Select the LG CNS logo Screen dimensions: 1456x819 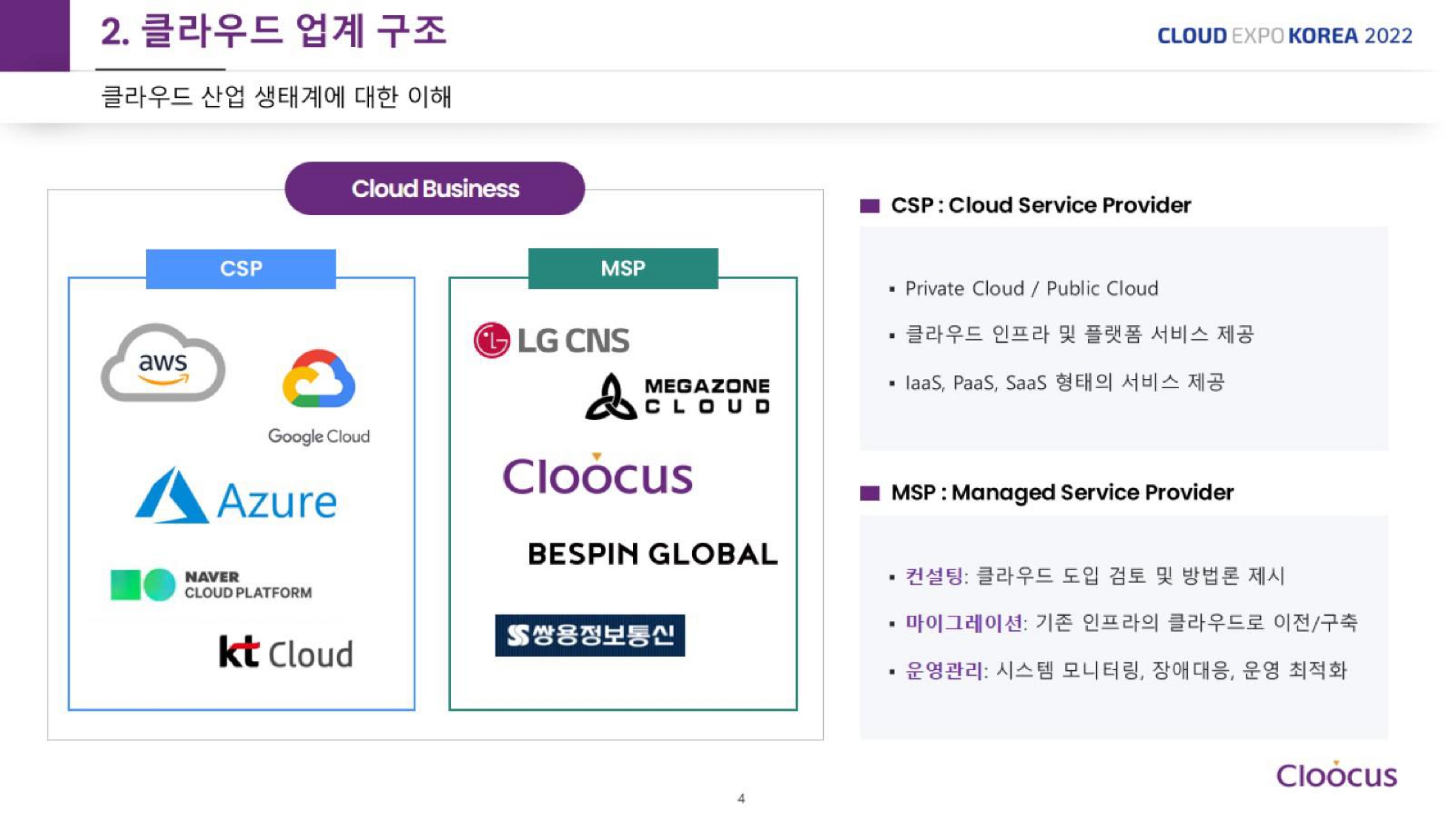click(x=551, y=340)
